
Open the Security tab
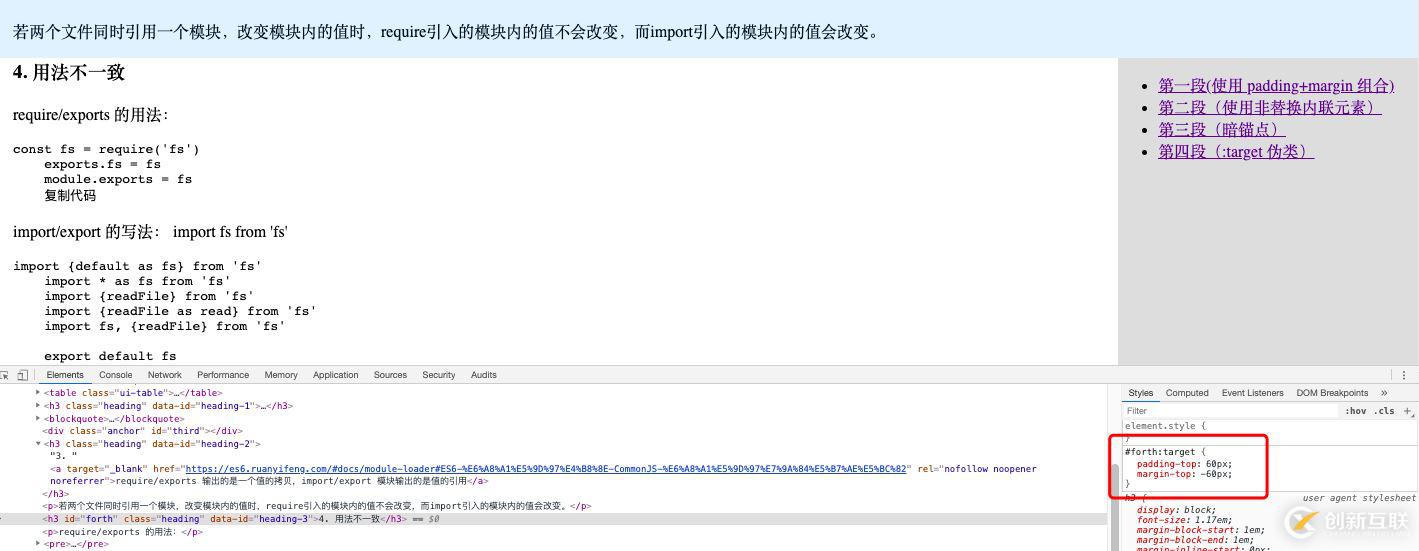tap(439, 375)
